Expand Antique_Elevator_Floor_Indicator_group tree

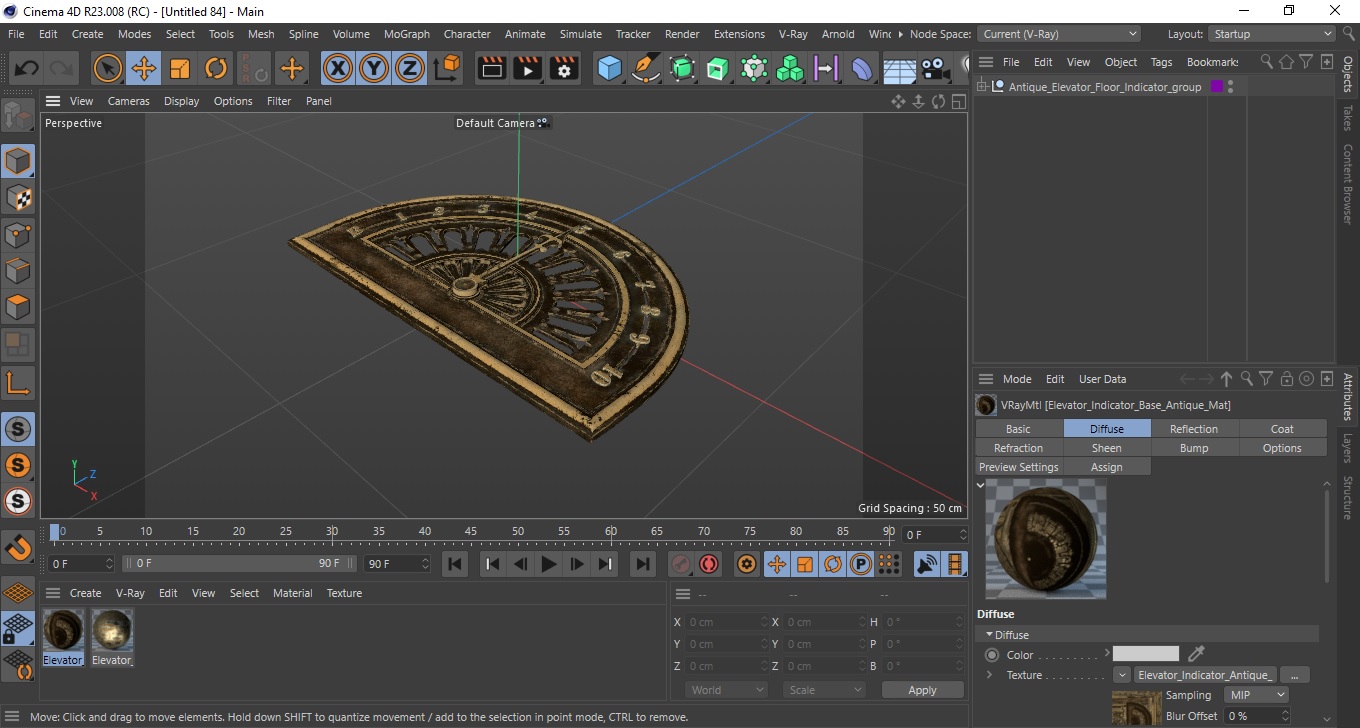[982, 87]
